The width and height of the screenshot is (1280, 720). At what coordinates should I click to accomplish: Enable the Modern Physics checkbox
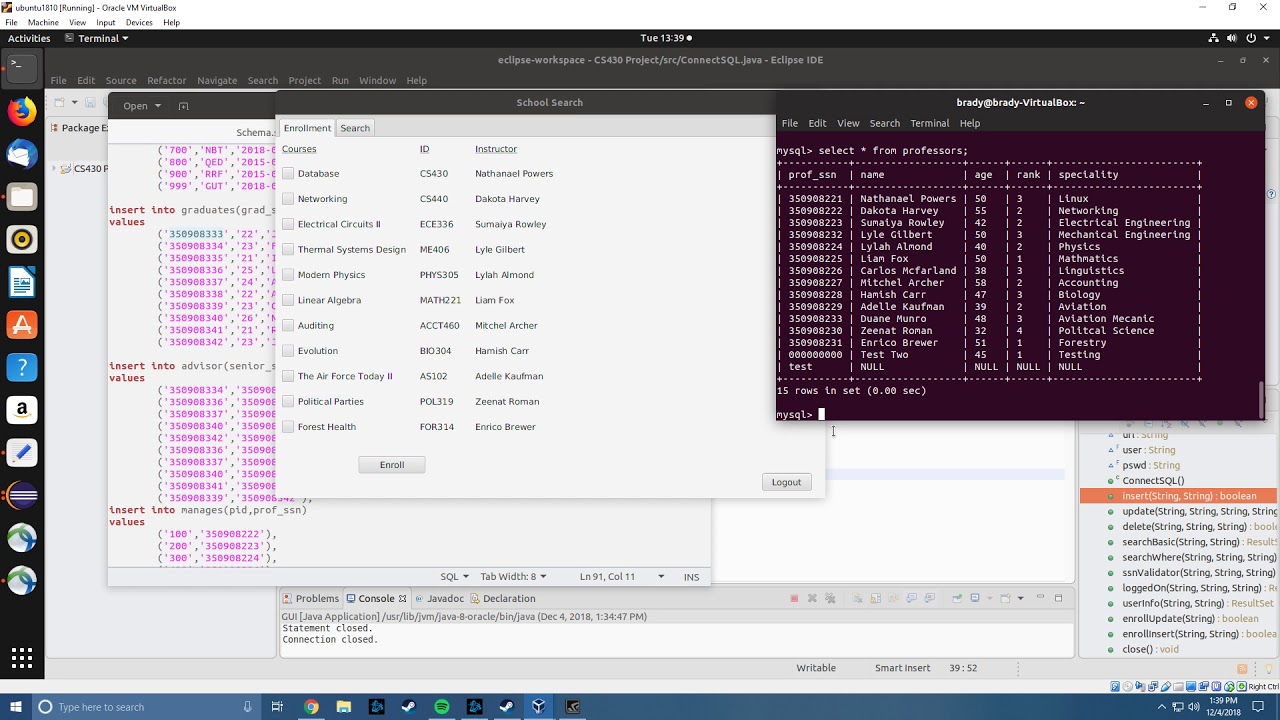point(288,275)
